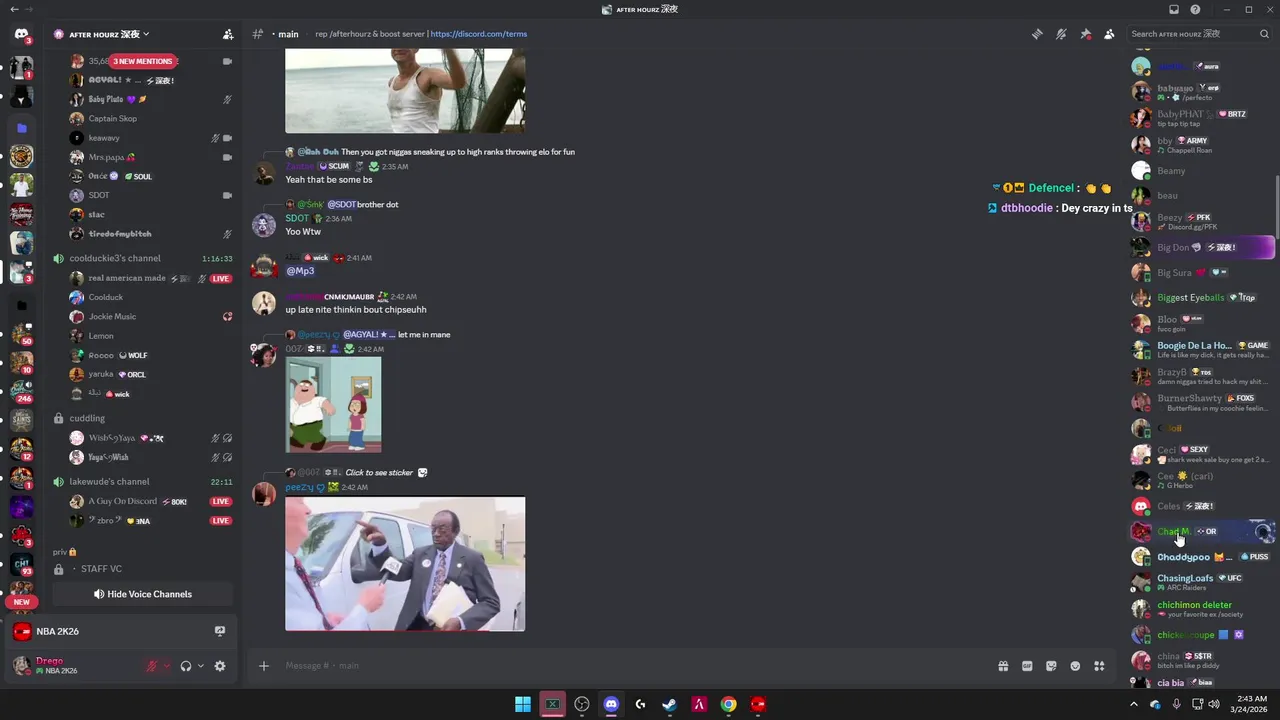Select Jockie Music in voice channel
Screen dimensions: 1280x720
pyautogui.click(x=150, y=316)
